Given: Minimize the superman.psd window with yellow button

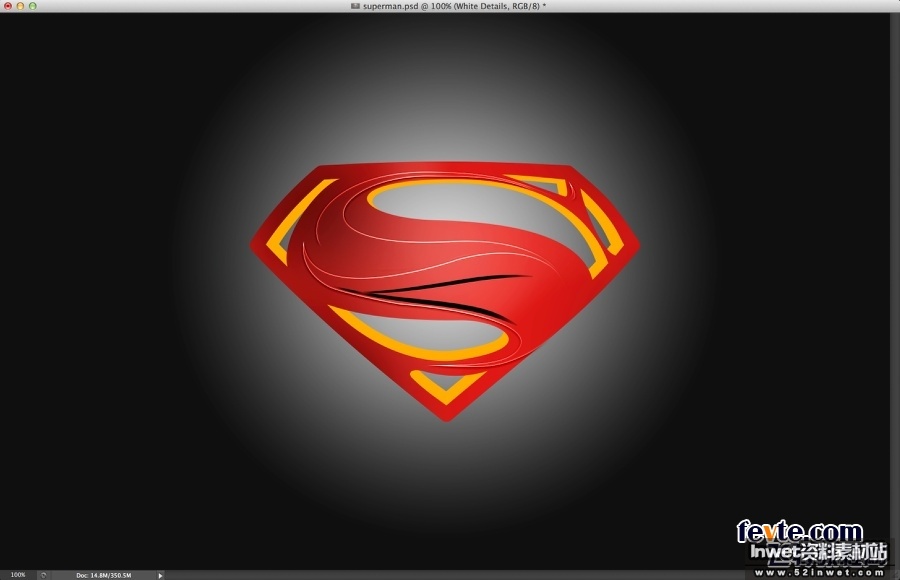Looking at the screenshot, I should tap(20, 6).
